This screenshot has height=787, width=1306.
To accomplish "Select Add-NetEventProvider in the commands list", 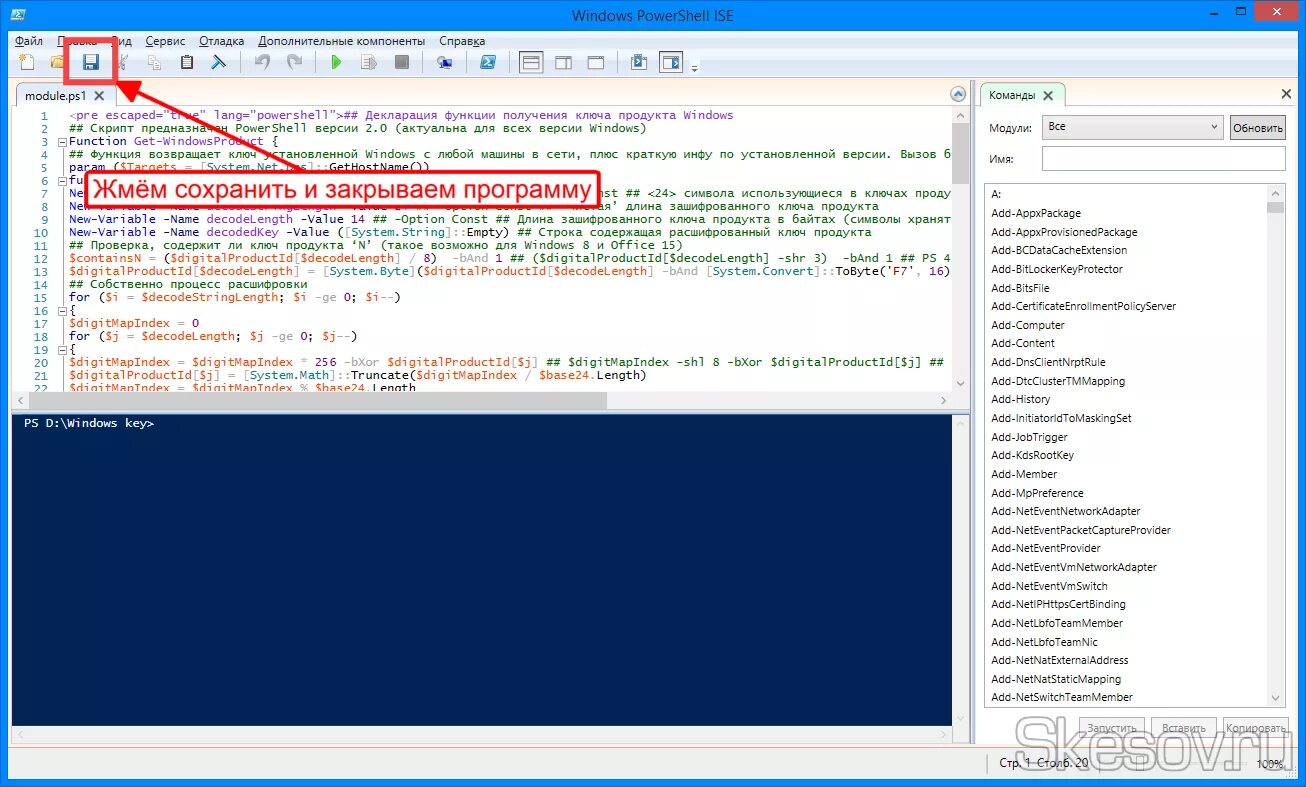I will click(x=1046, y=548).
